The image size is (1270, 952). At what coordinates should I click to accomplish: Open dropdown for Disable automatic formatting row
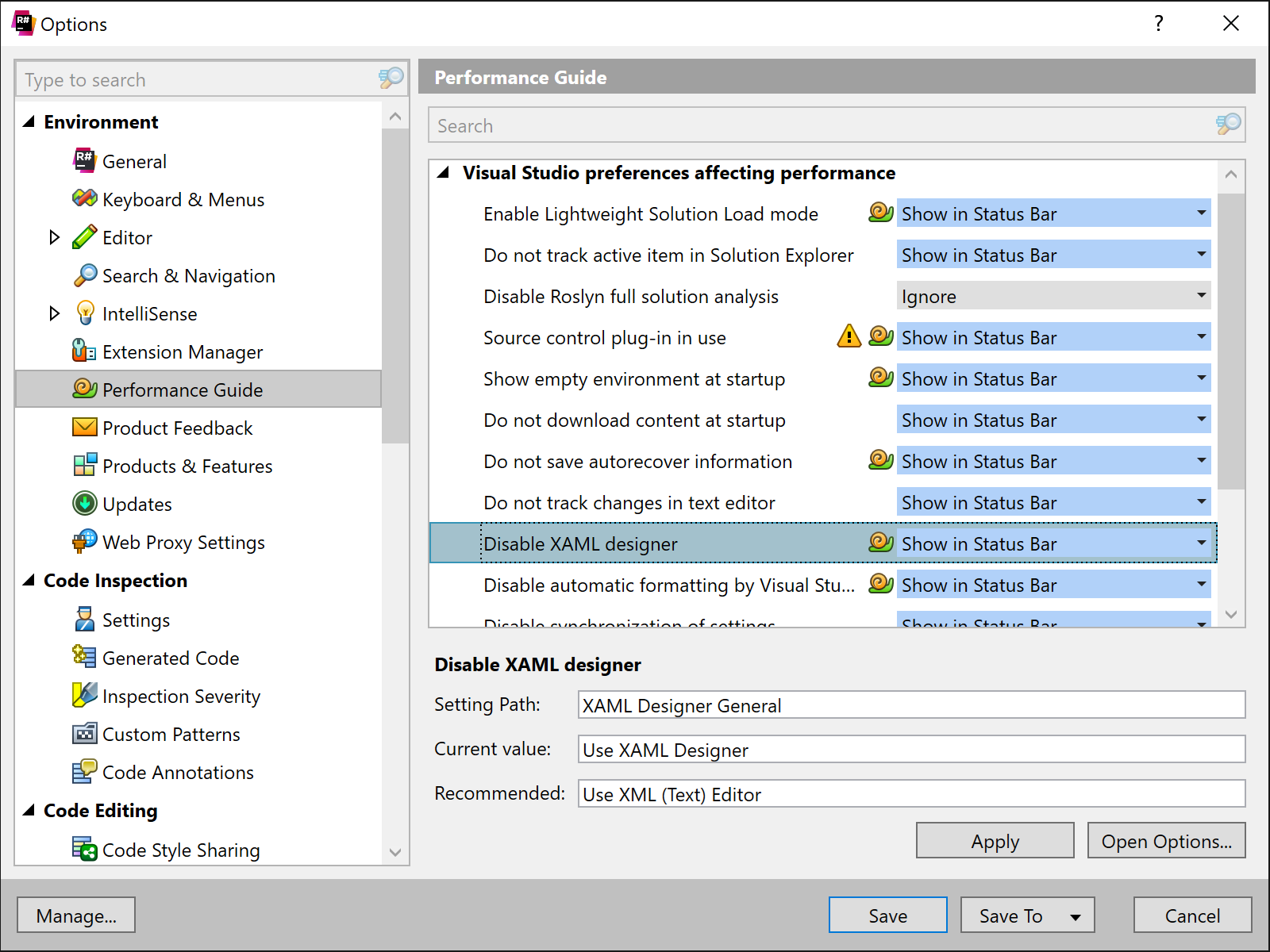click(x=1202, y=584)
